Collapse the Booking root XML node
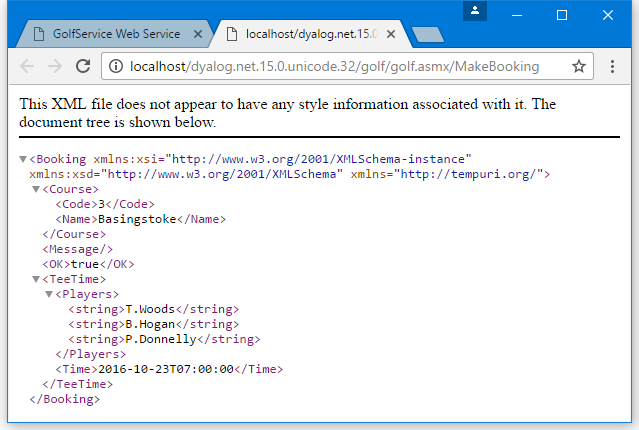Viewport: 639px width, 430px height. pos(24,159)
